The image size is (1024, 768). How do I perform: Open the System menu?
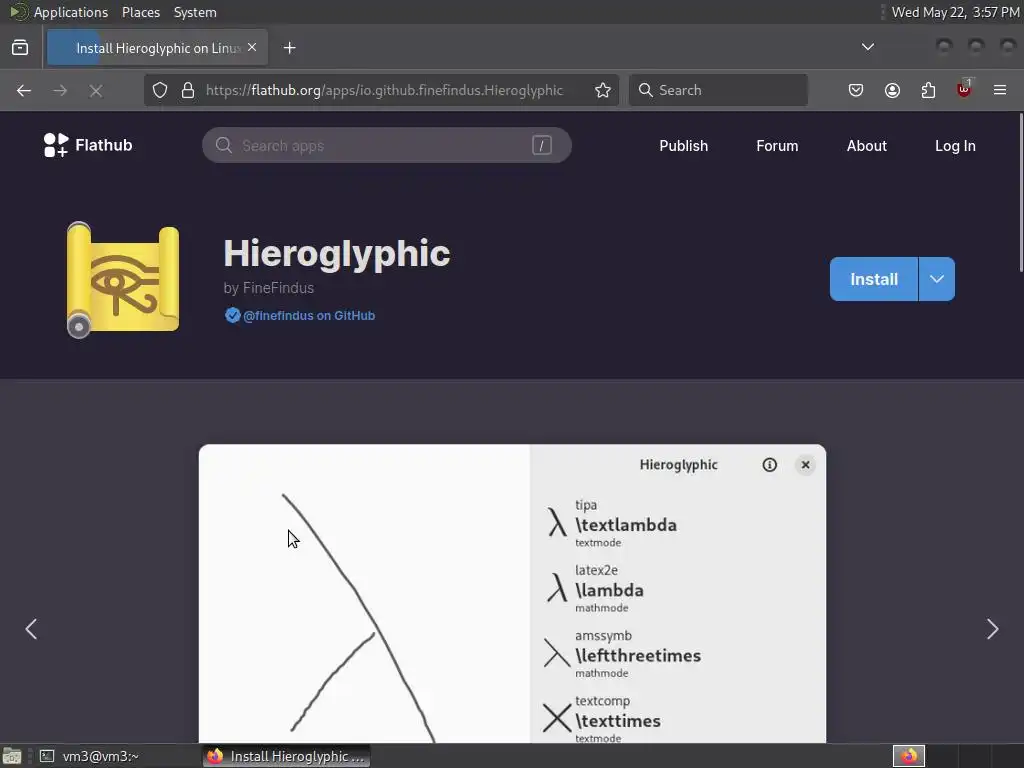point(195,12)
